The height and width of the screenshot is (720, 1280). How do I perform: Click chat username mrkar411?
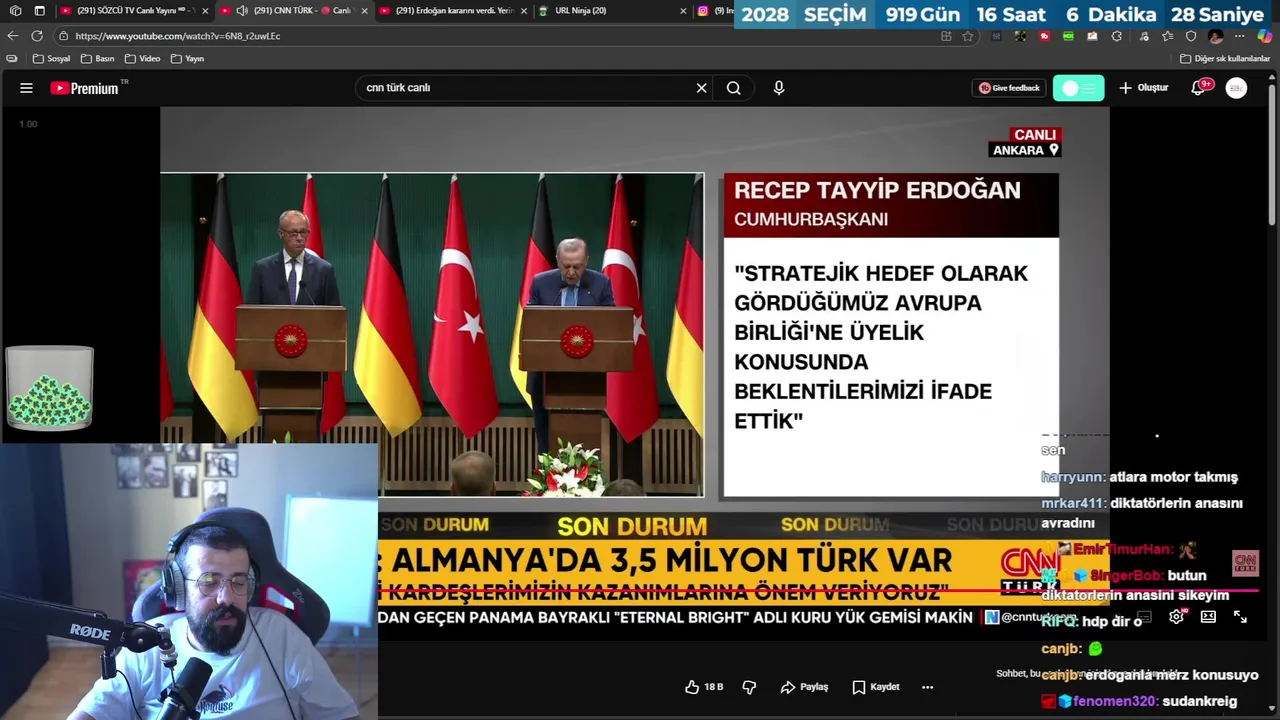tap(1072, 503)
